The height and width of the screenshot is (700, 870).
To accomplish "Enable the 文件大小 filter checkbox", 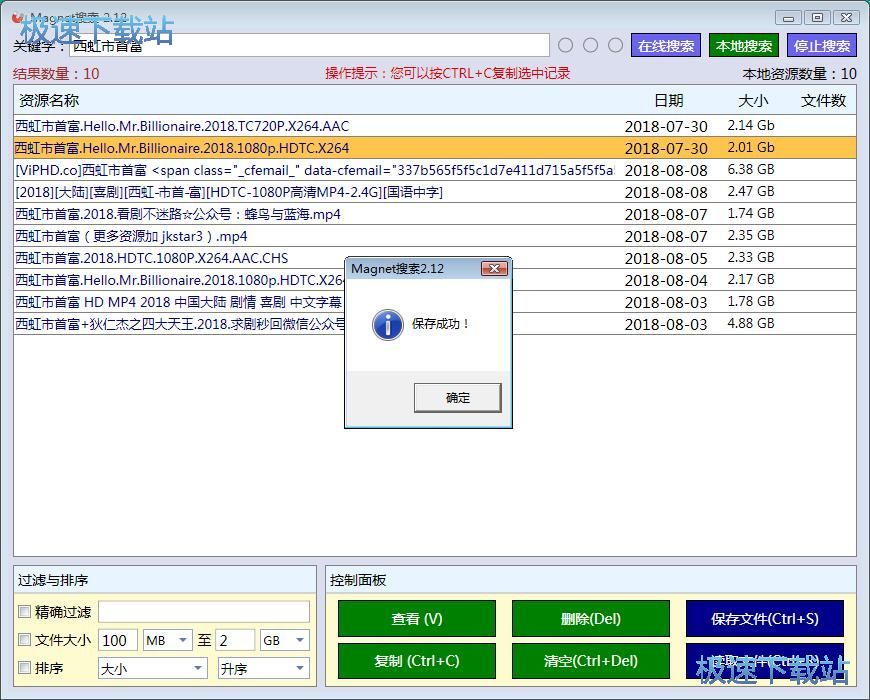I will click(x=24, y=640).
